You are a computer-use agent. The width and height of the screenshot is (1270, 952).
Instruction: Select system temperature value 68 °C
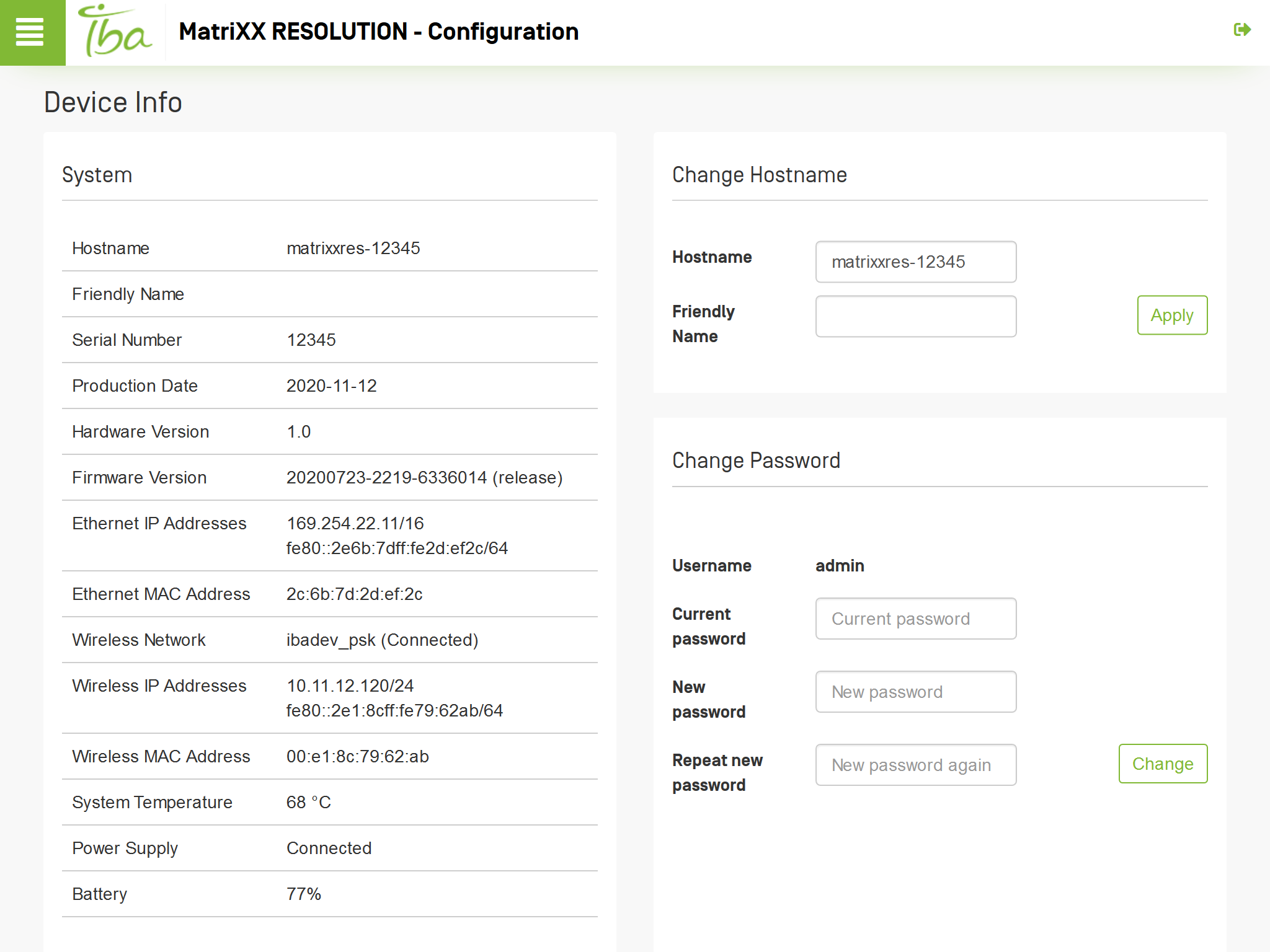click(x=309, y=803)
